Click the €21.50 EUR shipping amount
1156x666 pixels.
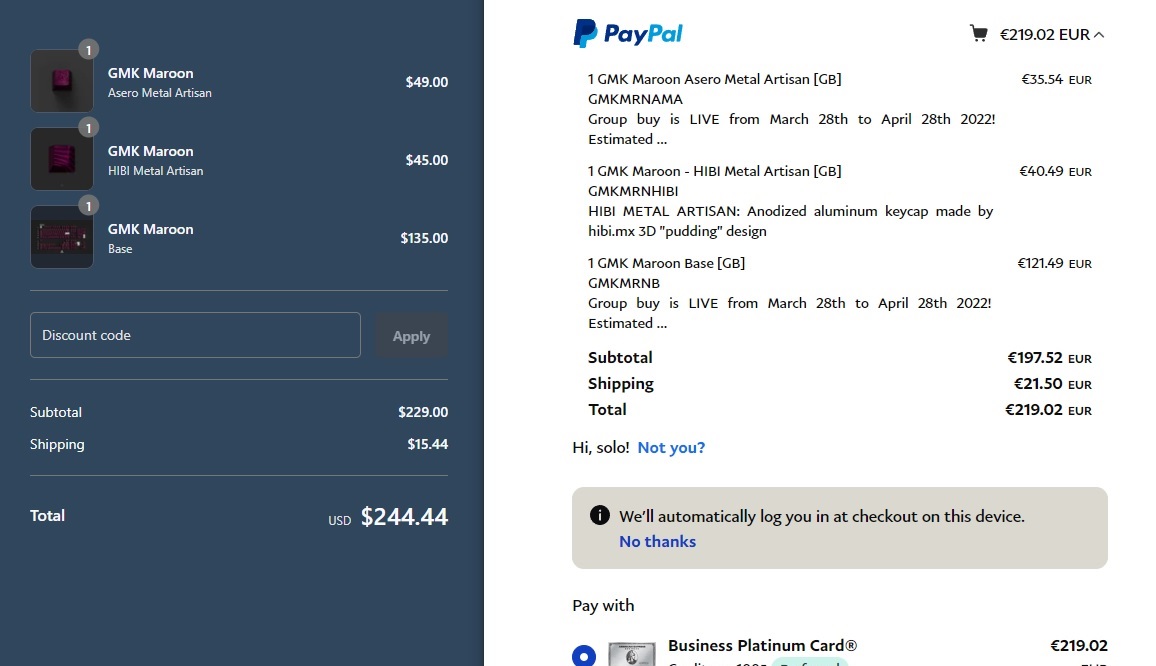click(x=1053, y=384)
